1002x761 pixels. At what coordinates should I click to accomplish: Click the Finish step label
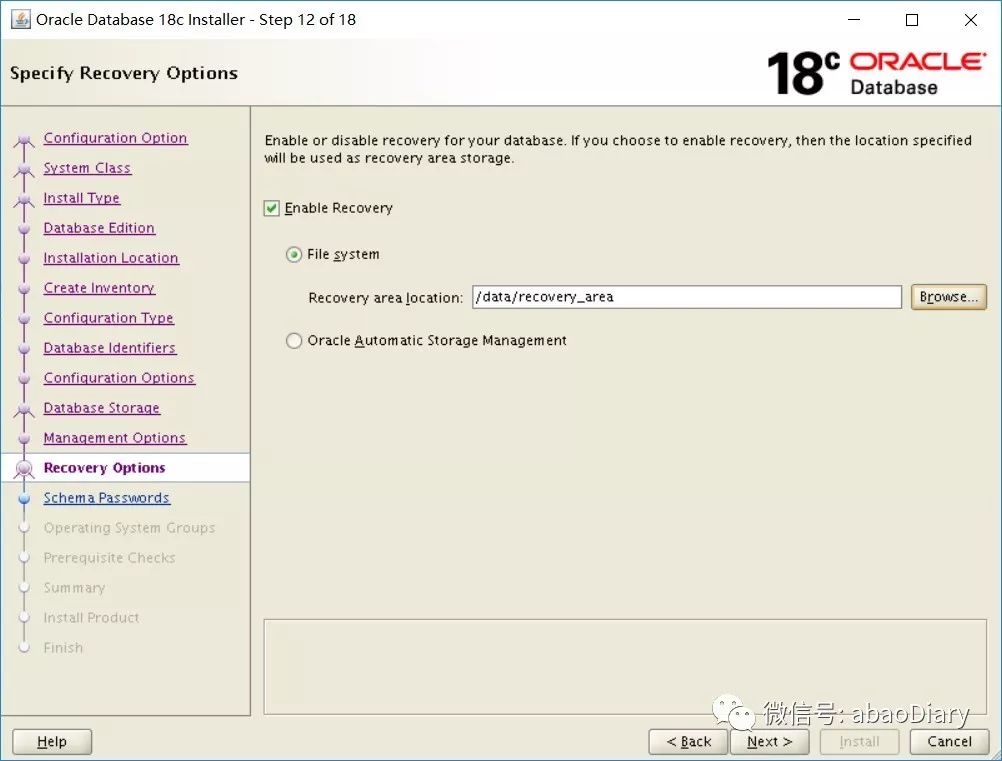point(63,648)
